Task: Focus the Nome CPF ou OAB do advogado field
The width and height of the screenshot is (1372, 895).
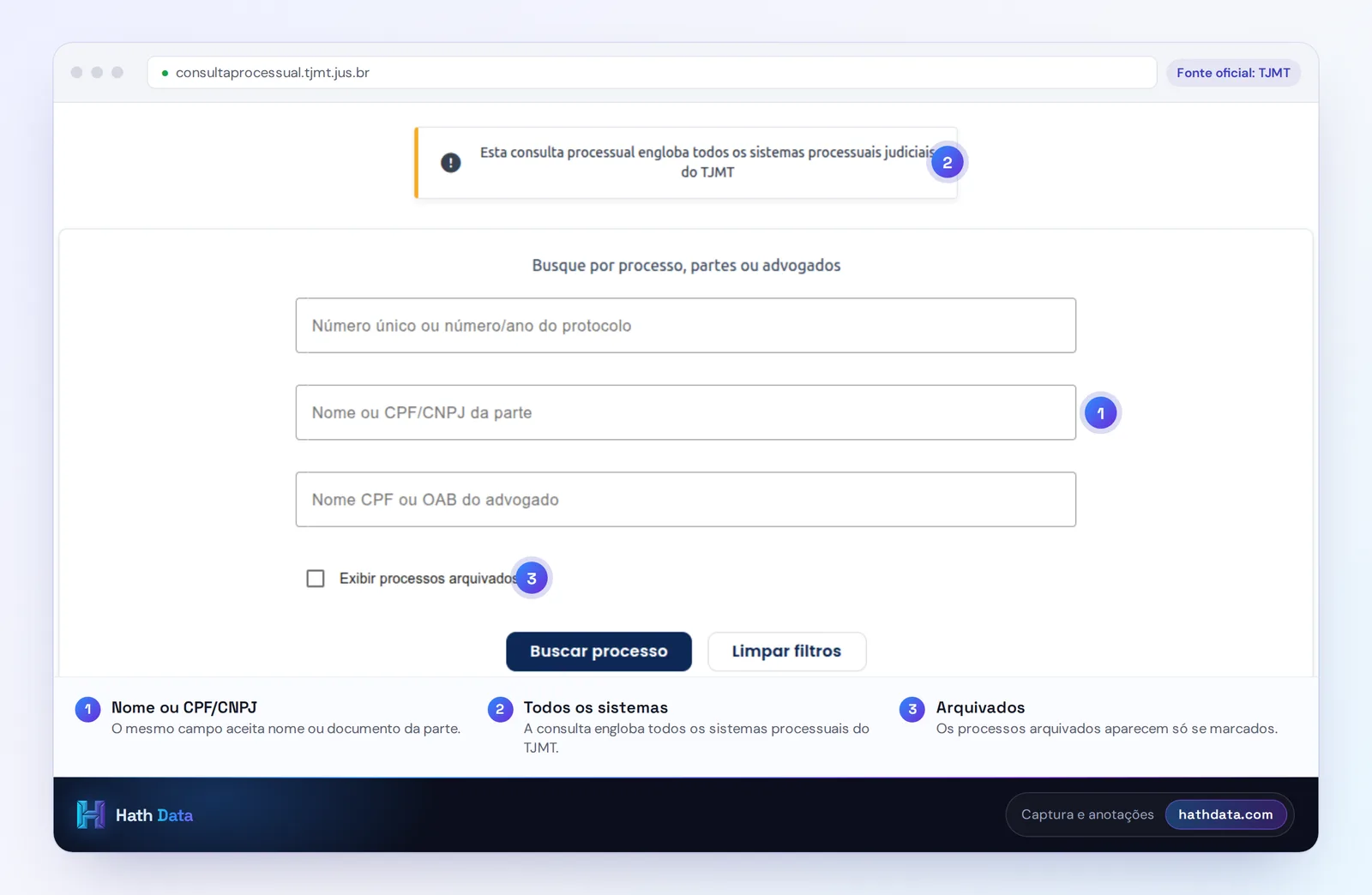Action: click(686, 500)
